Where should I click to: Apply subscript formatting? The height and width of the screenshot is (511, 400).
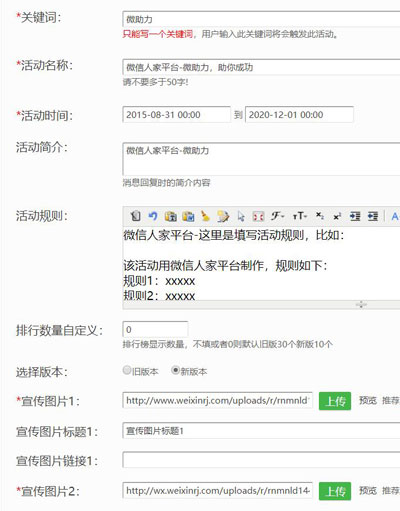point(320,215)
